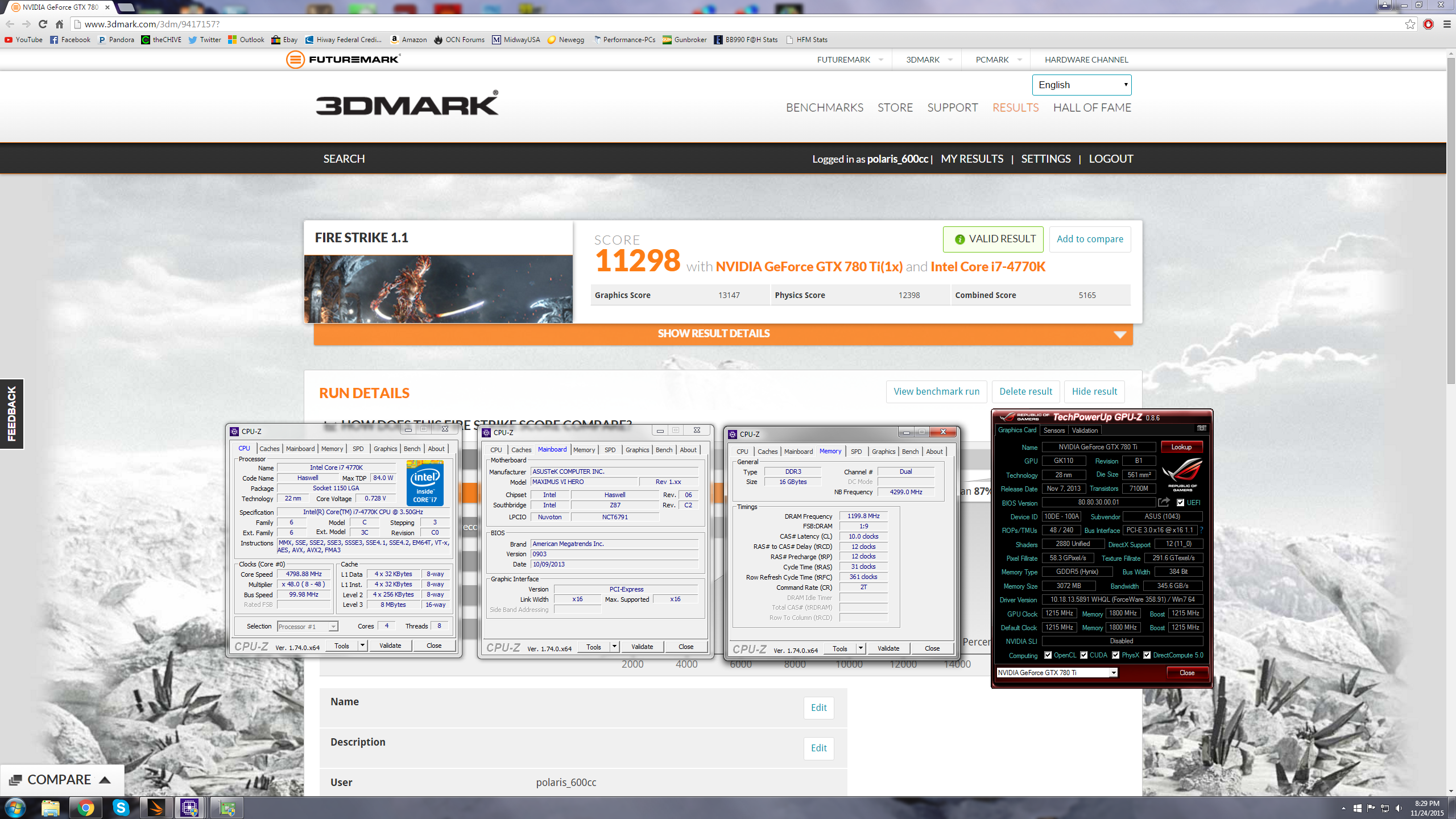Click View benchmark run button
The width and height of the screenshot is (1456, 819).
click(936, 391)
